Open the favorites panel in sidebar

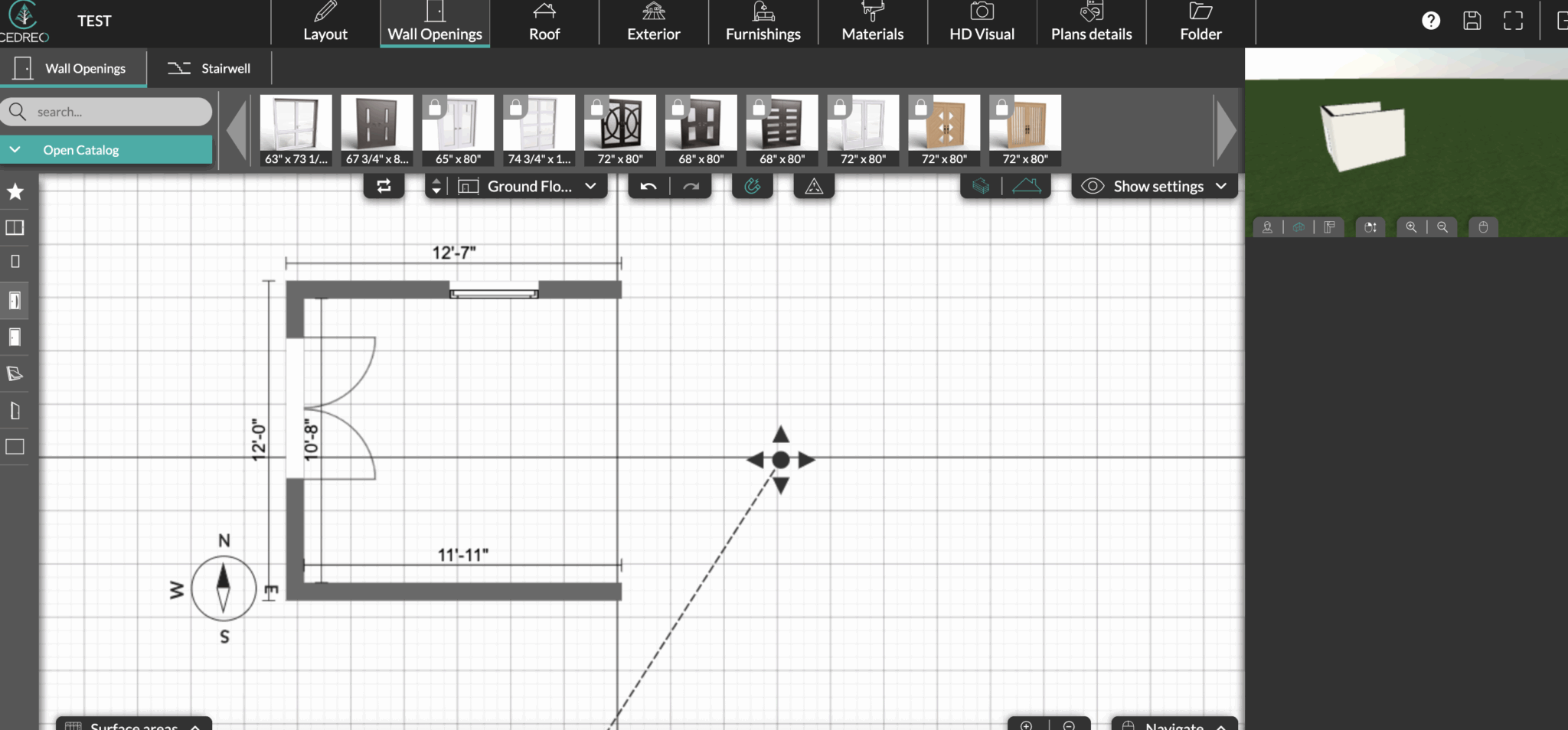click(x=15, y=192)
